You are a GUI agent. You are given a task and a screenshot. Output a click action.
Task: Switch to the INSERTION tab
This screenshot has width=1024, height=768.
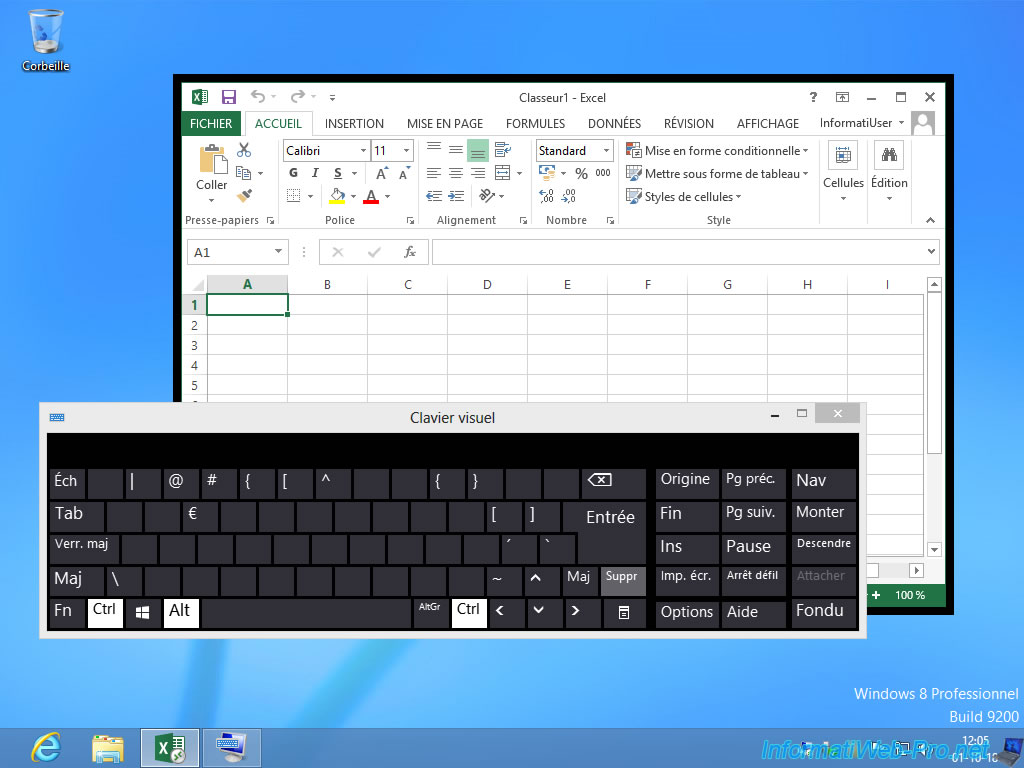354,123
